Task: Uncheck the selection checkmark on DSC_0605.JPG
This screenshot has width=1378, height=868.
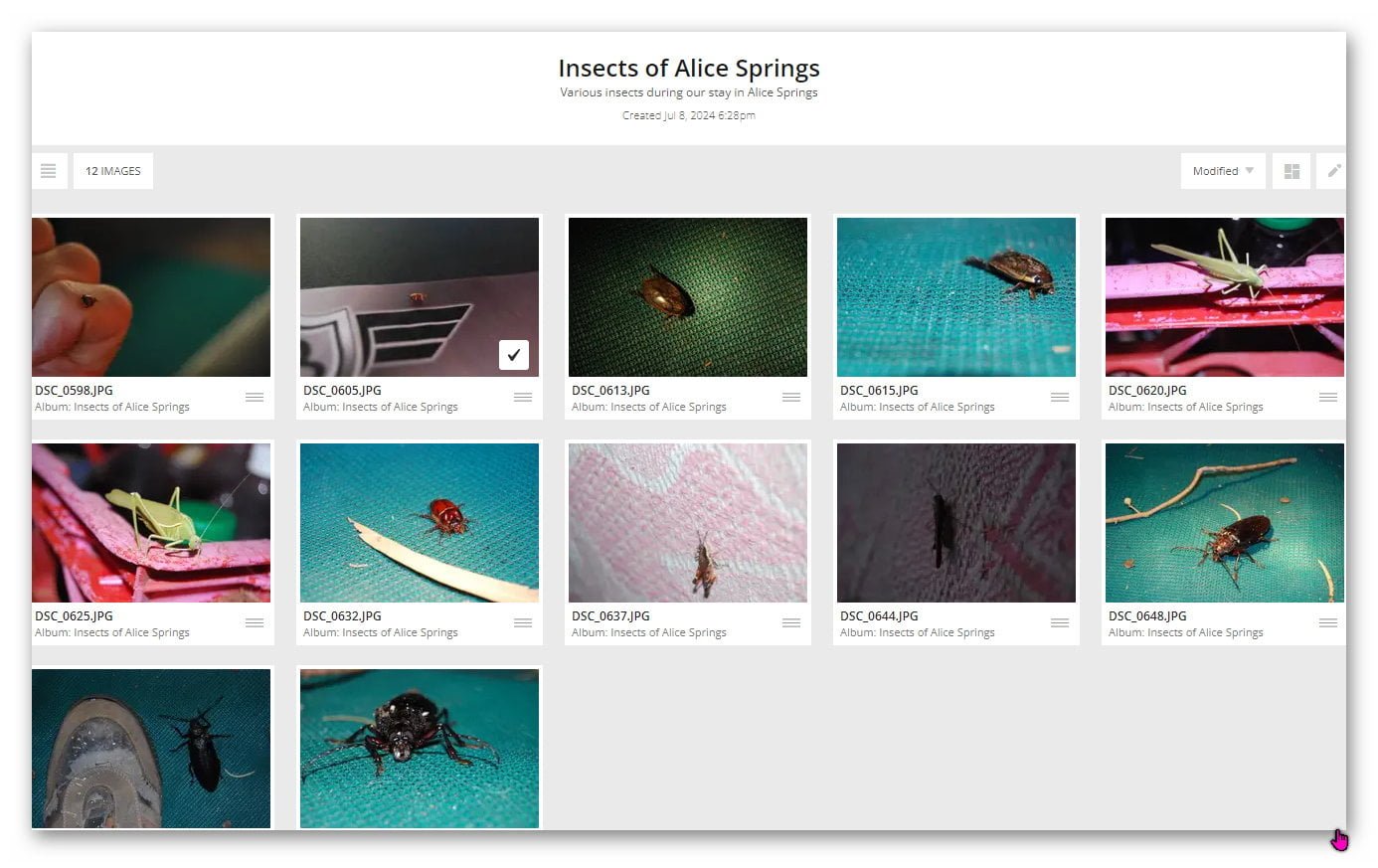Action: click(514, 355)
